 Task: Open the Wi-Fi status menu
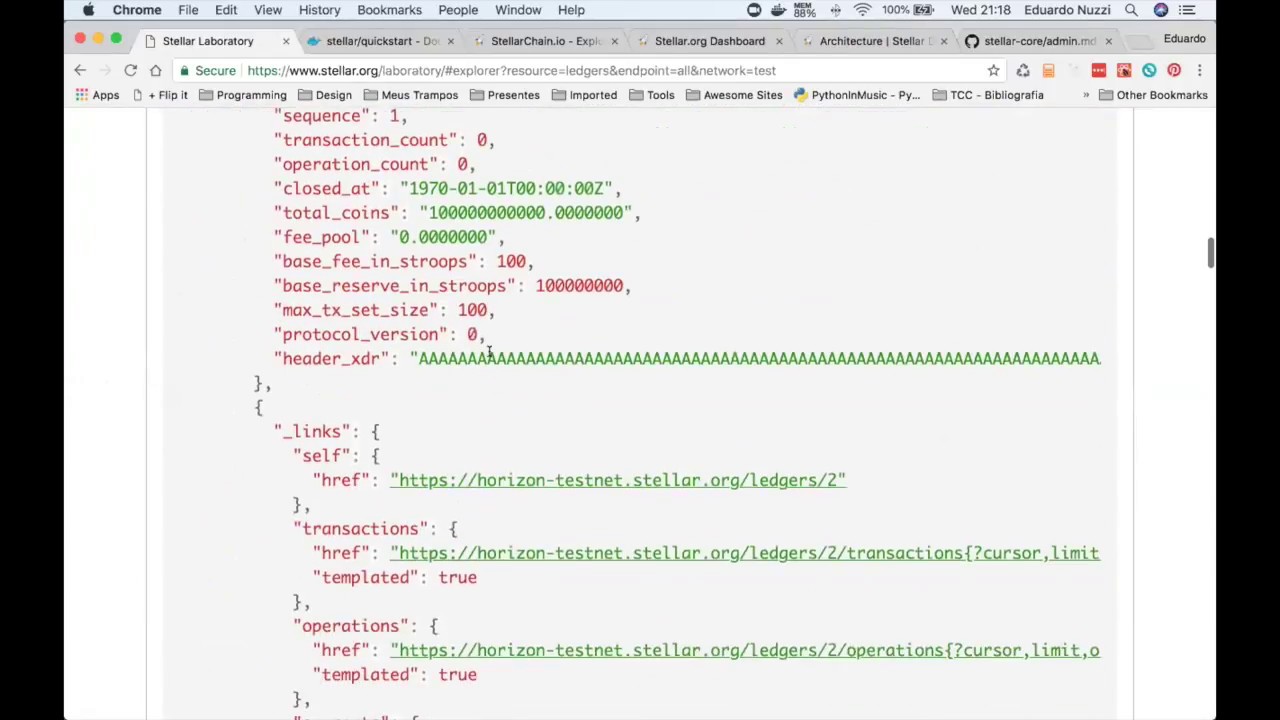(862, 10)
